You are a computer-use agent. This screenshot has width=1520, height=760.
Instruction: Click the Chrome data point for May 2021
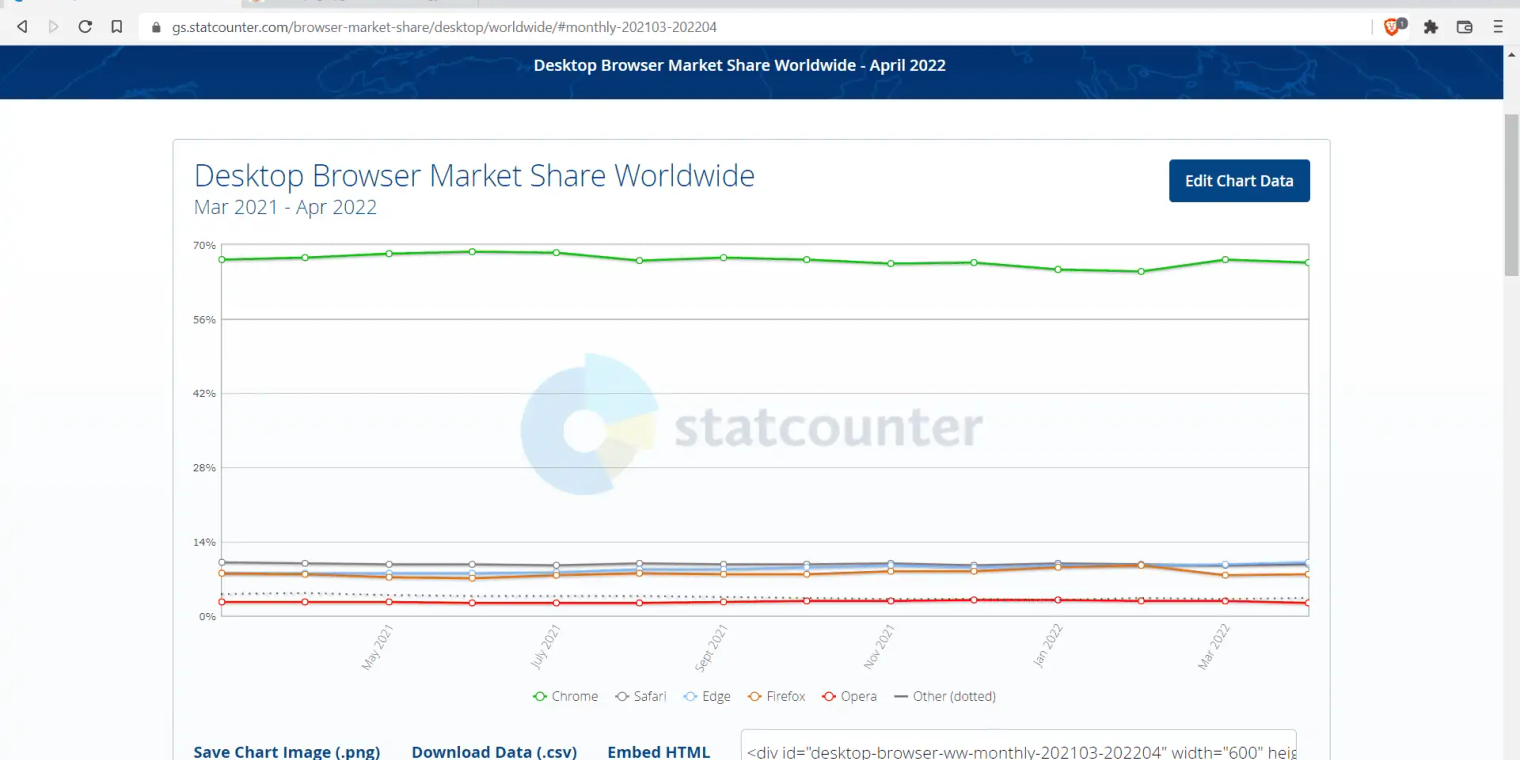tap(389, 253)
